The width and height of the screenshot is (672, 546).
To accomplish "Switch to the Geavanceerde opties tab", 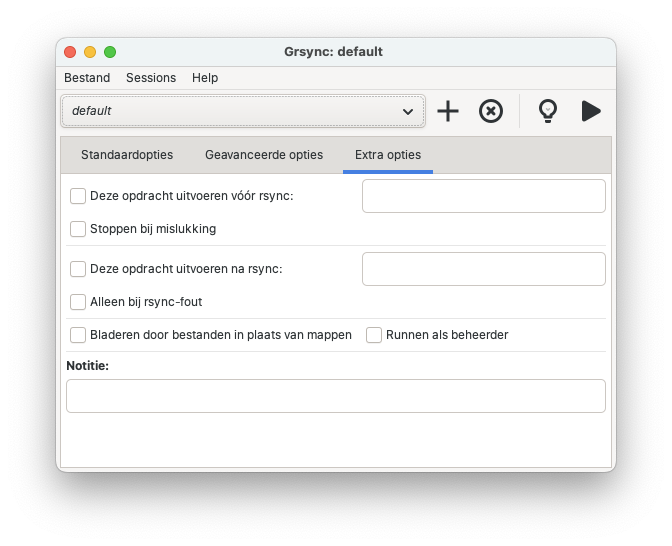I will 264,155.
